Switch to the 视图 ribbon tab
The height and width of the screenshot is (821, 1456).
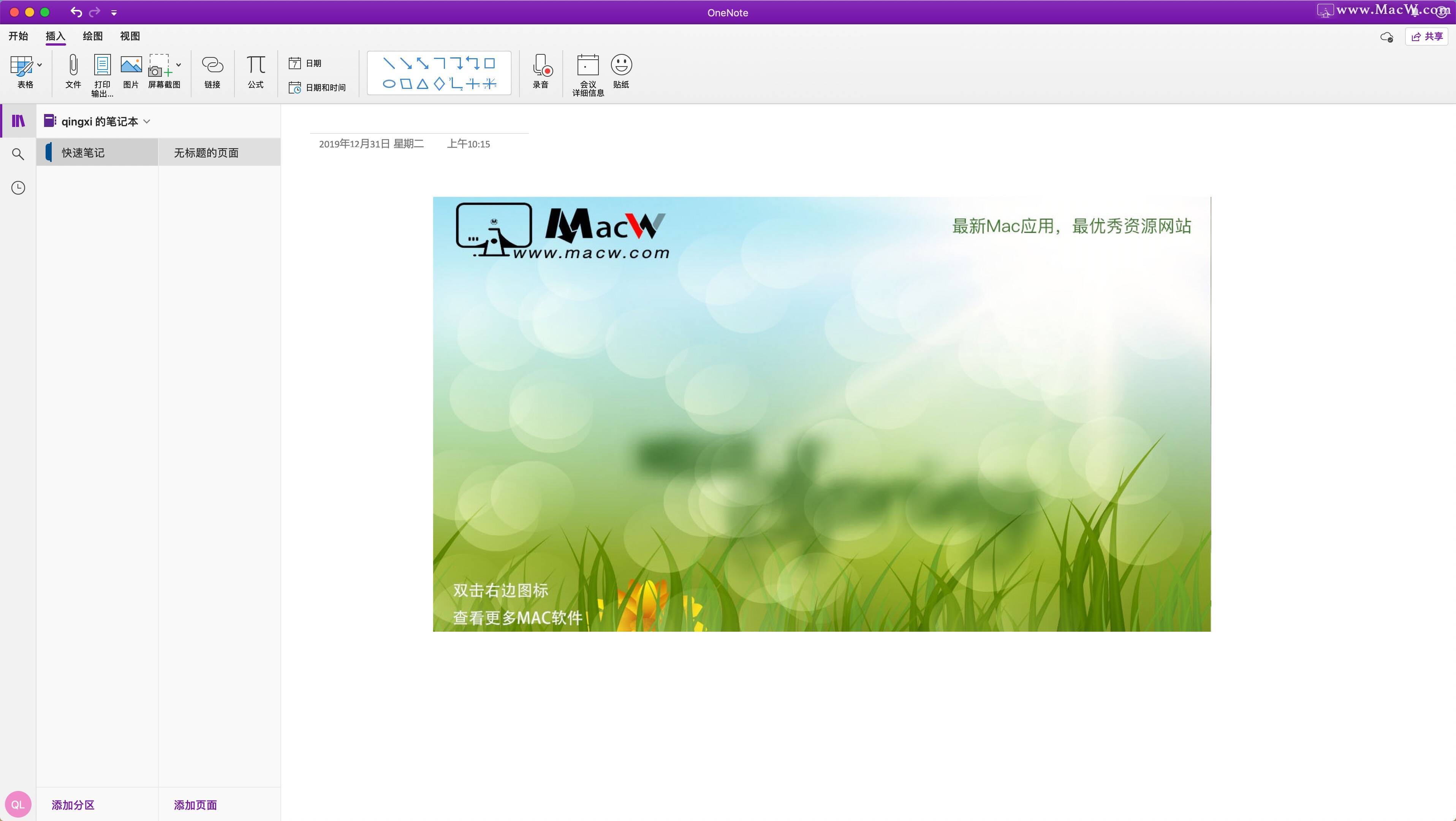pos(130,36)
